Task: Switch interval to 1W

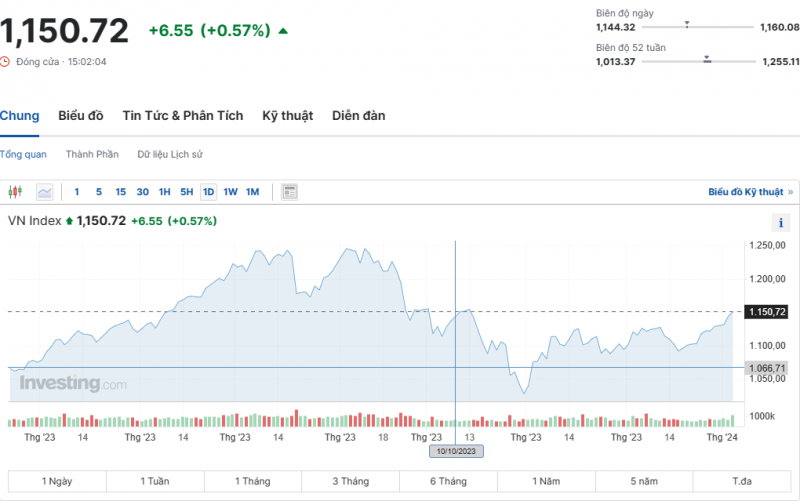Action: click(x=230, y=191)
